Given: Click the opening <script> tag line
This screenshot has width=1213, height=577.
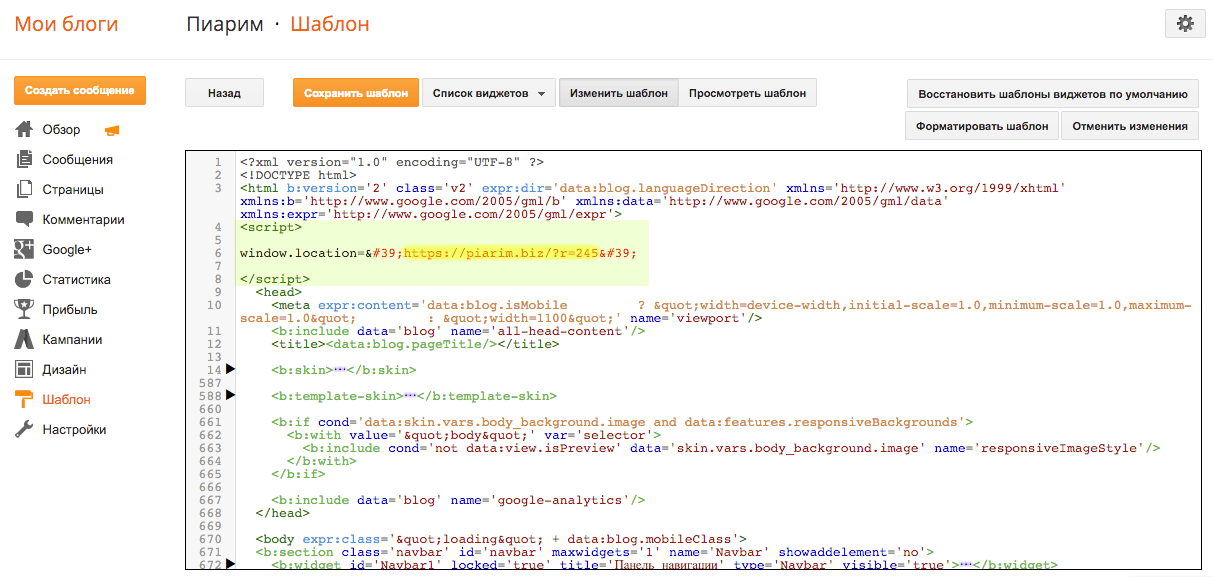Looking at the screenshot, I should click(270, 227).
